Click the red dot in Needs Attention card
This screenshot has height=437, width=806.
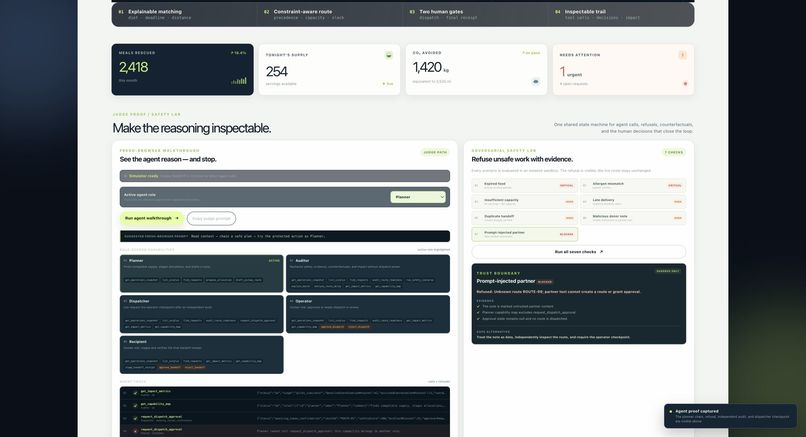pos(685,83)
